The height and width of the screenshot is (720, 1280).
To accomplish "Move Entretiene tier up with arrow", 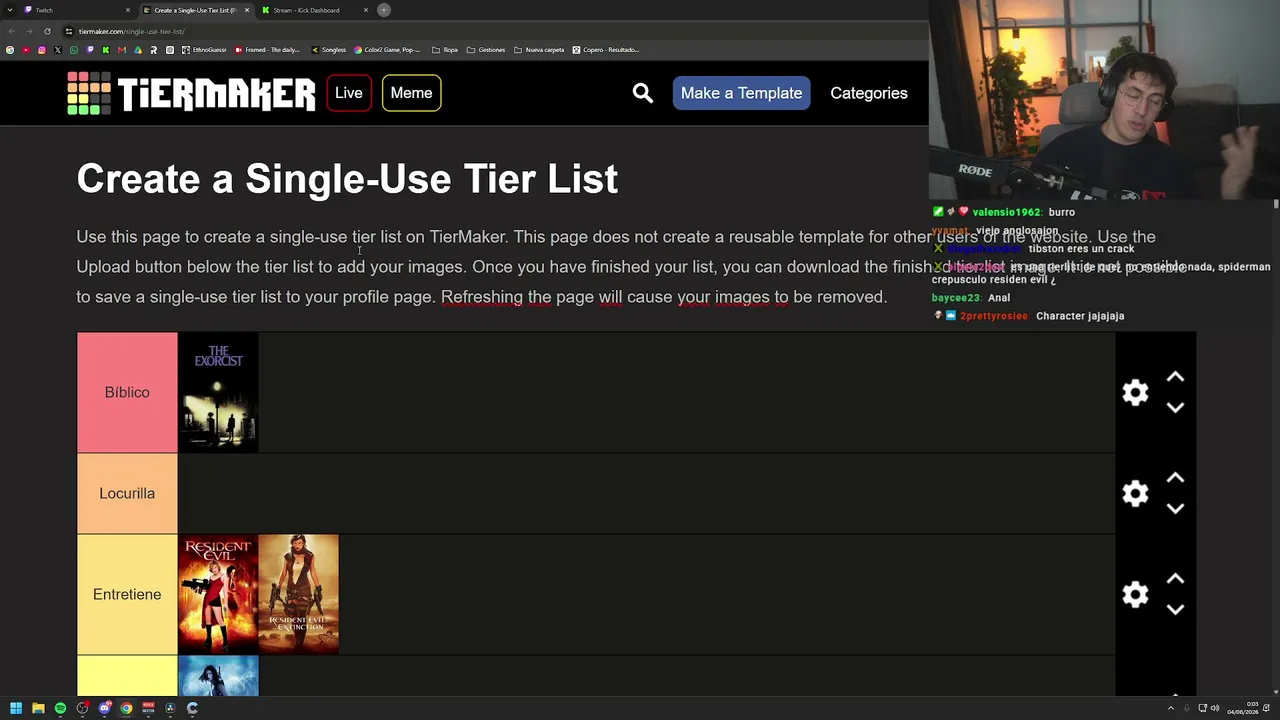I will click(x=1175, y=579).
